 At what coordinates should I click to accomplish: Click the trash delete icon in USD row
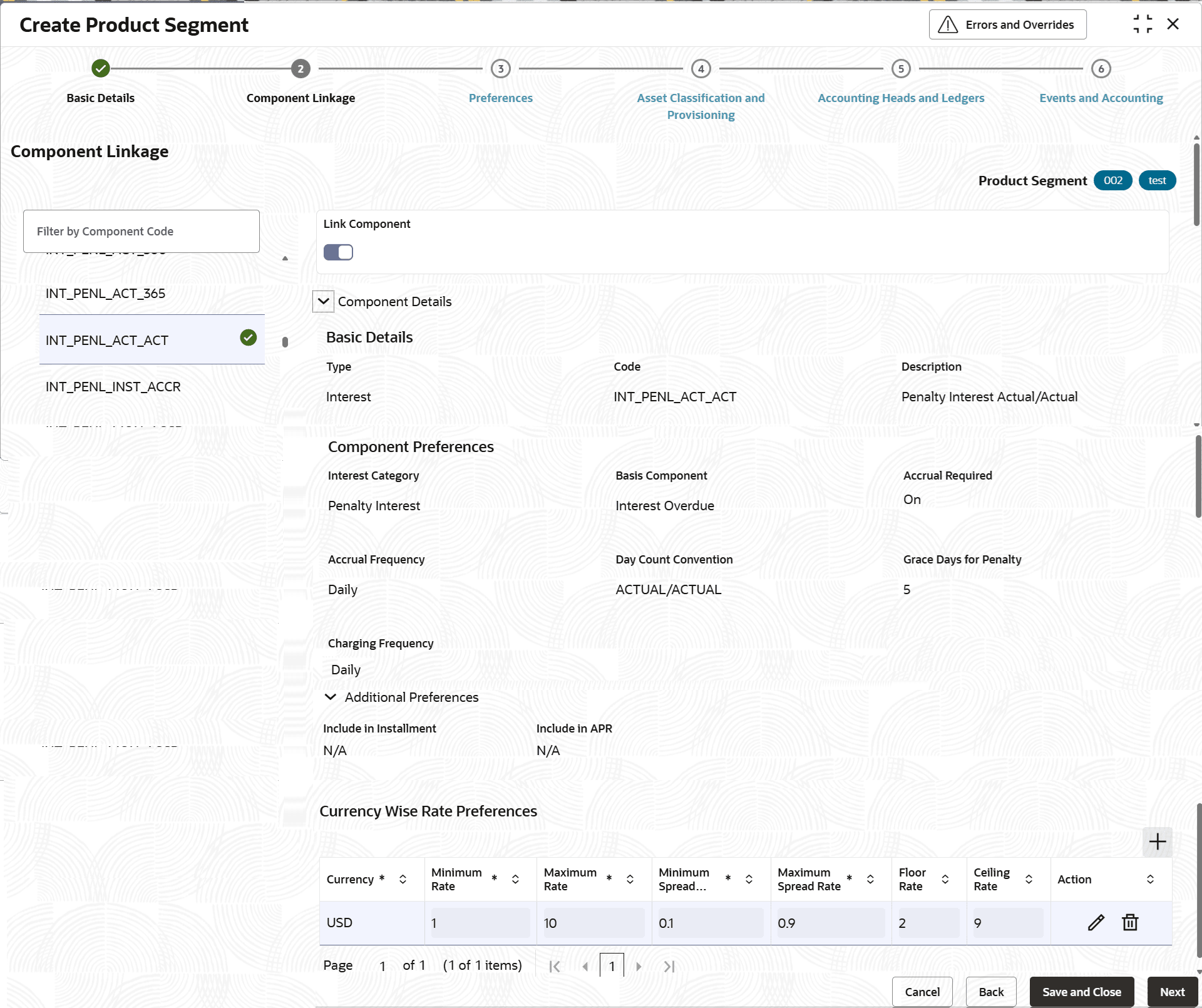pos(1130,922)
